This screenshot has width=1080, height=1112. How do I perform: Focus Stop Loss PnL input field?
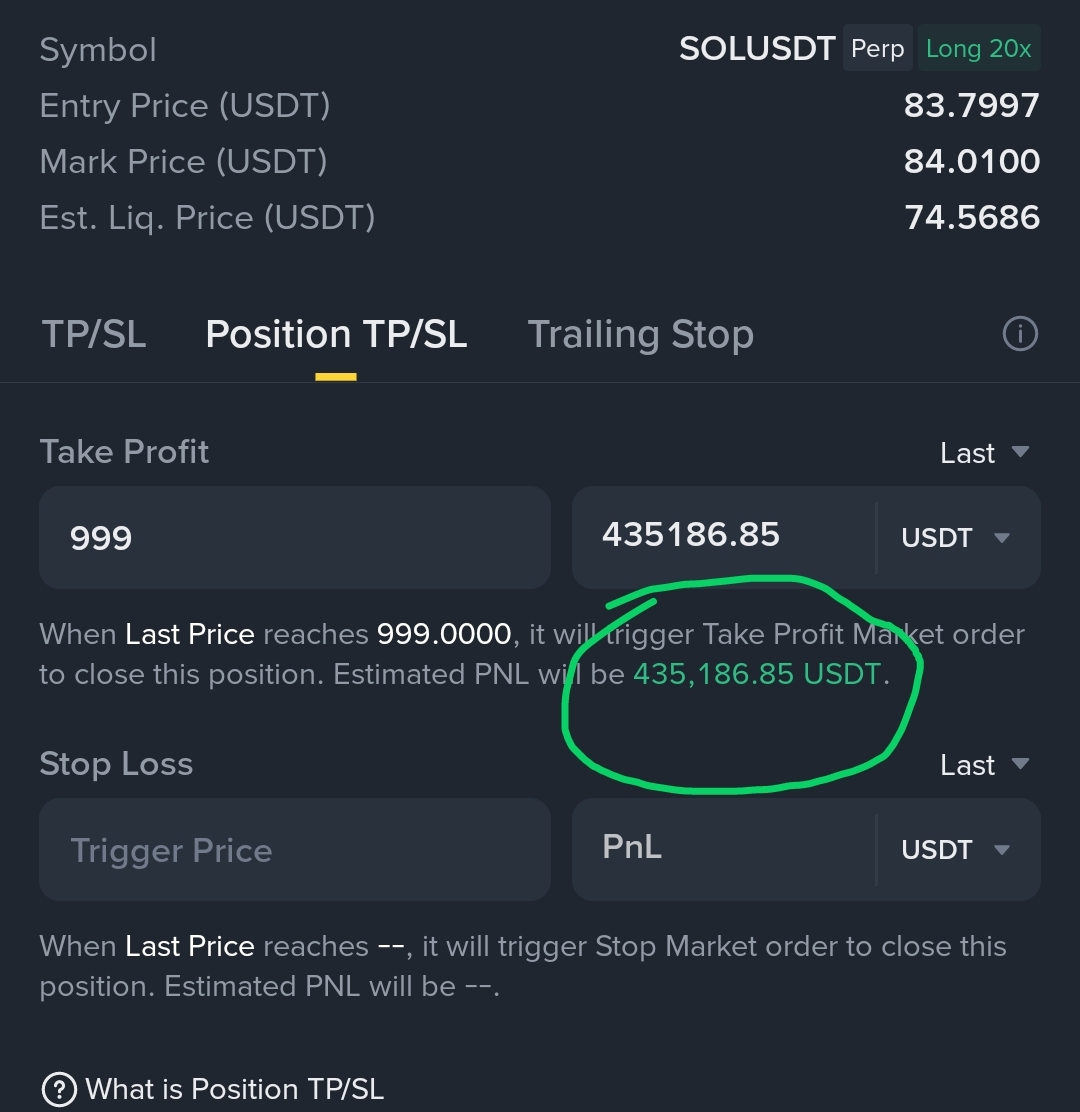tap(724, 848)
